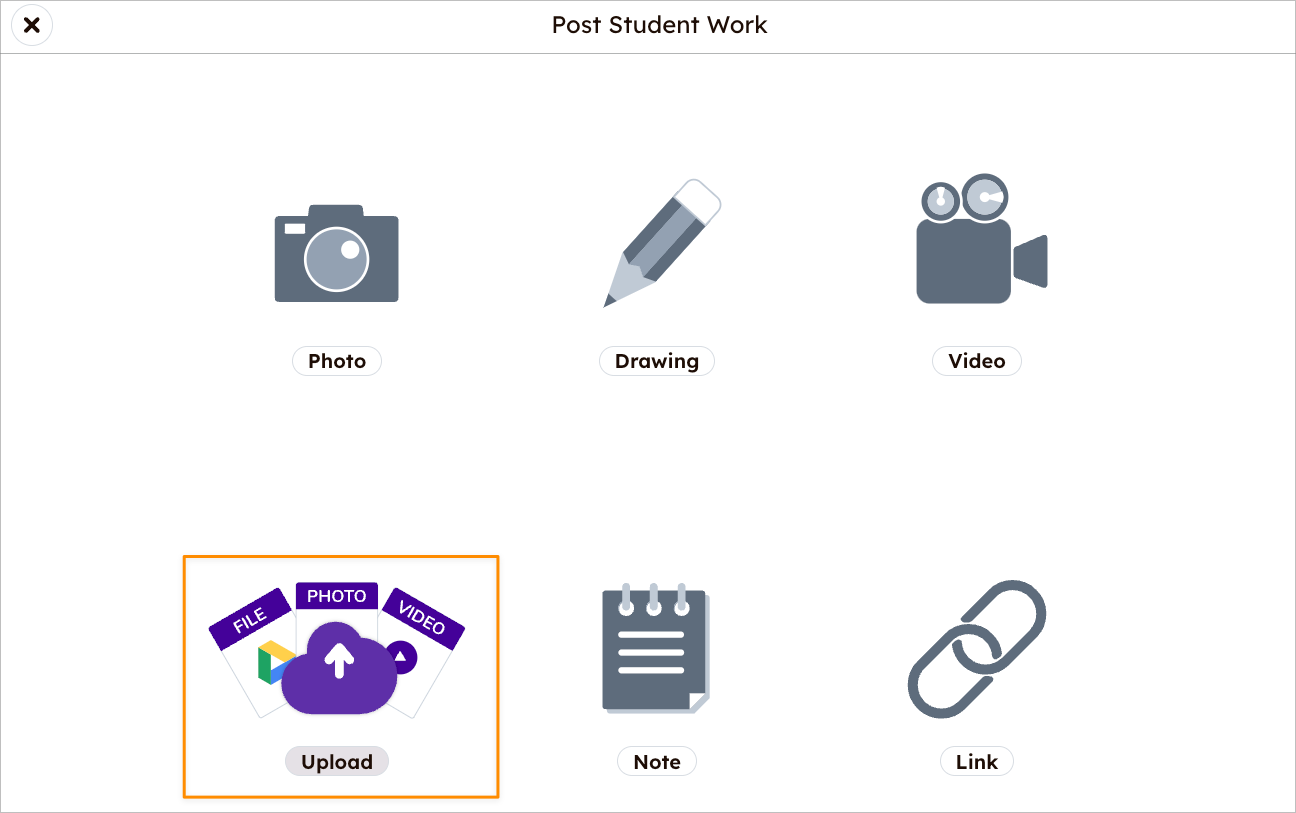Select the Note notepad icon
The height and width of the screenshot is (813, 1296).
point(655,650)
